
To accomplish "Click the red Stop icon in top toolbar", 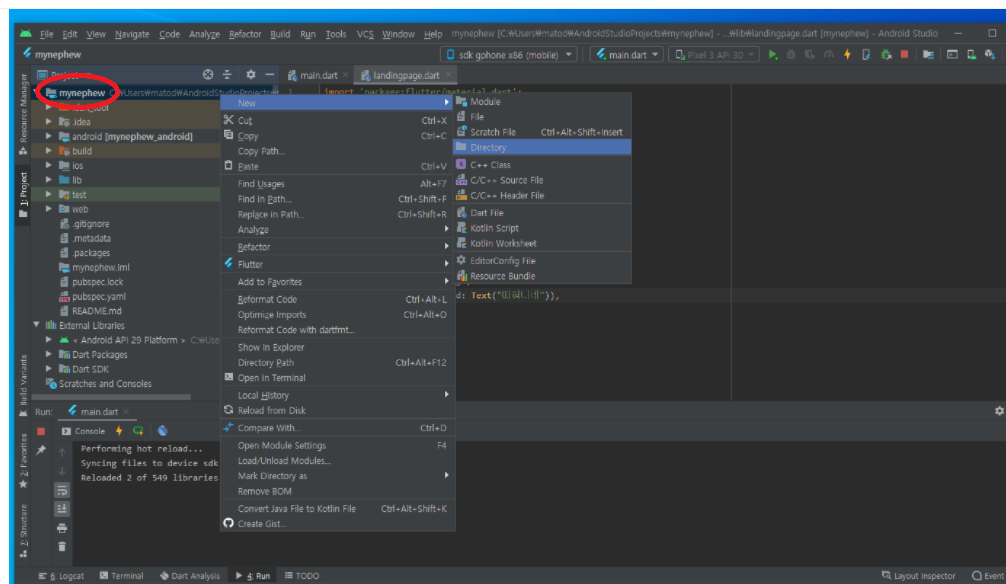I will coord(904,55).
